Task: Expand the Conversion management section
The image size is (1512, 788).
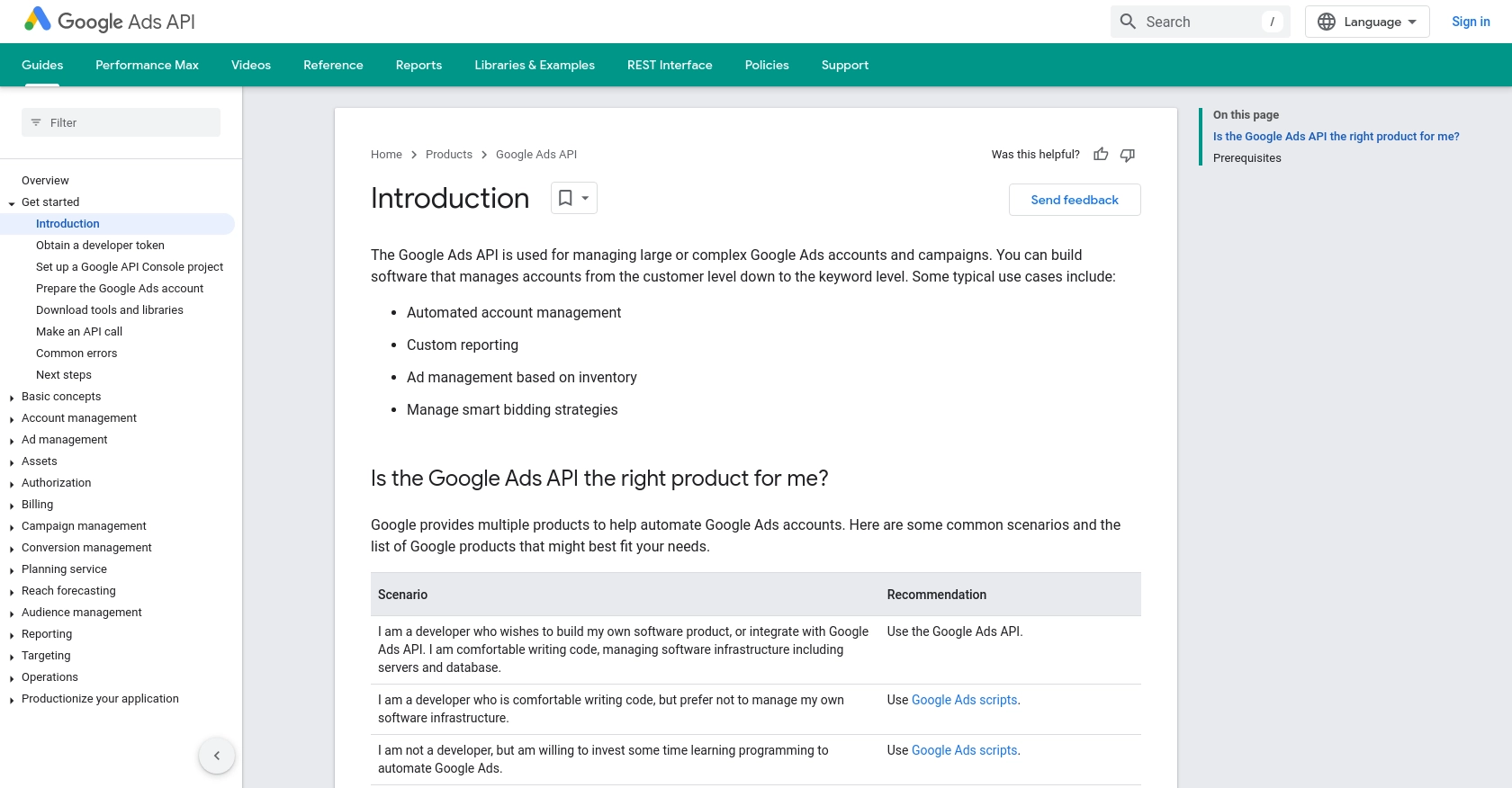Action: pos(12,548)
